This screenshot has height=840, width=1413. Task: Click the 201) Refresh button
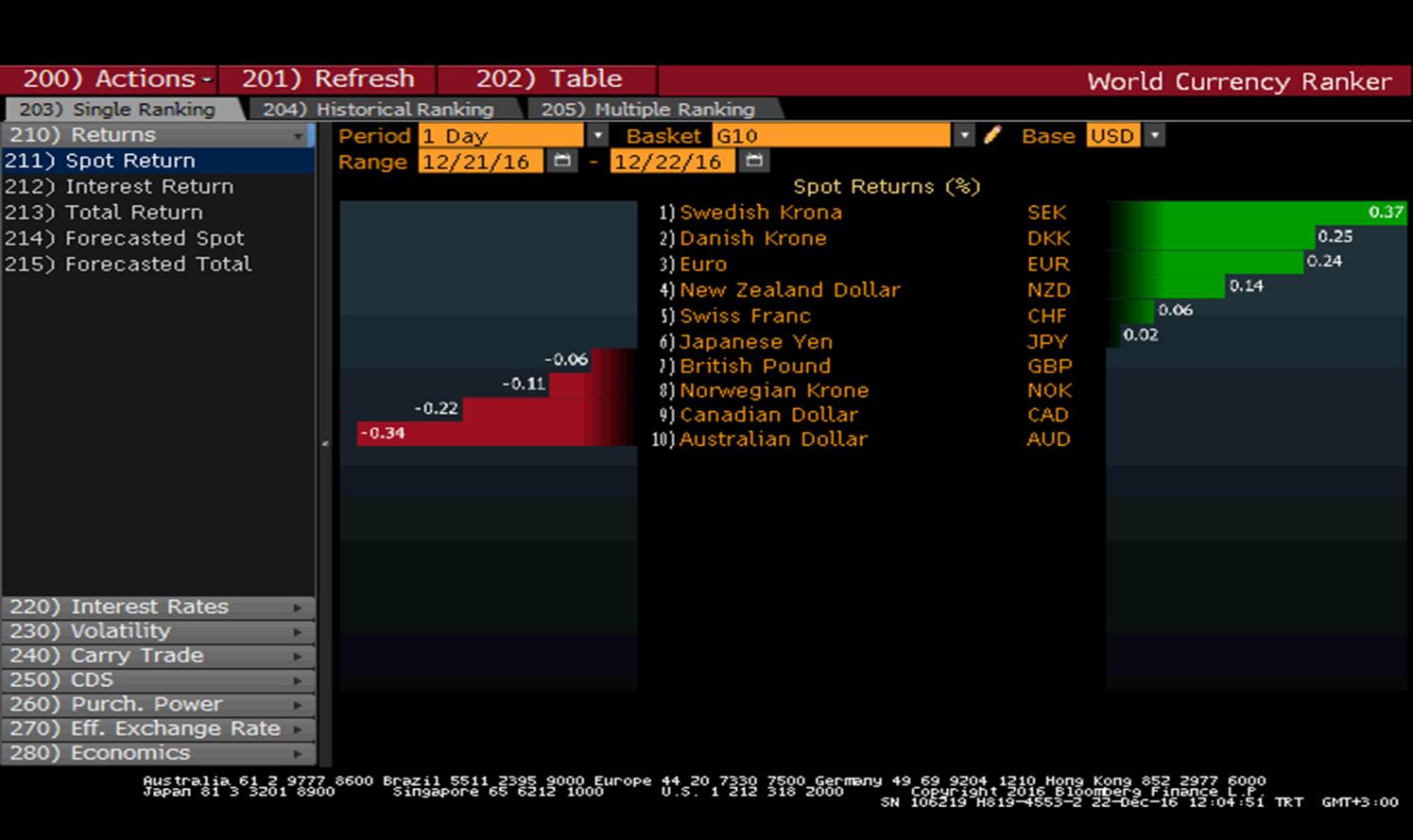click(328, 79)
